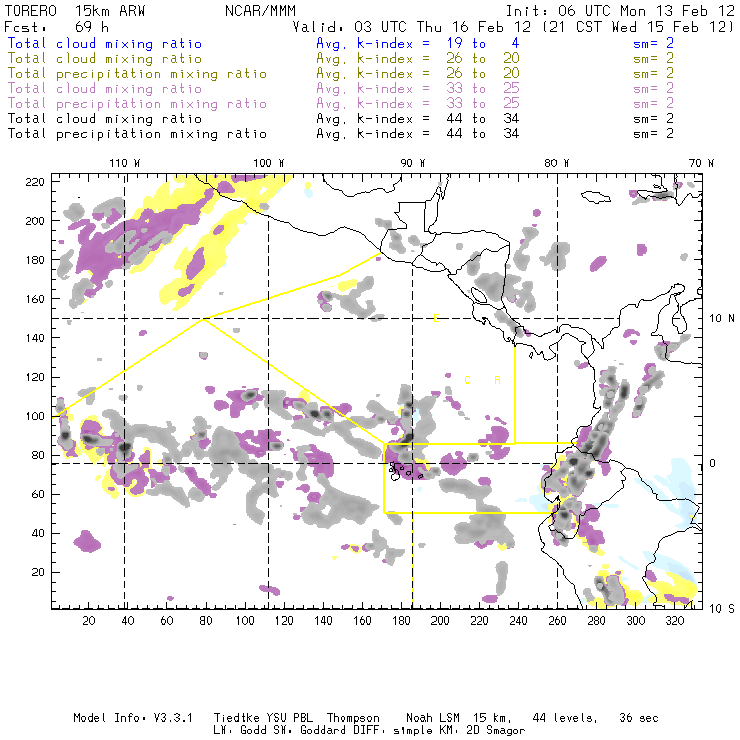Viewport: 740px width, 740px height.
Task: Click the yellow 'E' marker on the map
Action: (437, 319)
